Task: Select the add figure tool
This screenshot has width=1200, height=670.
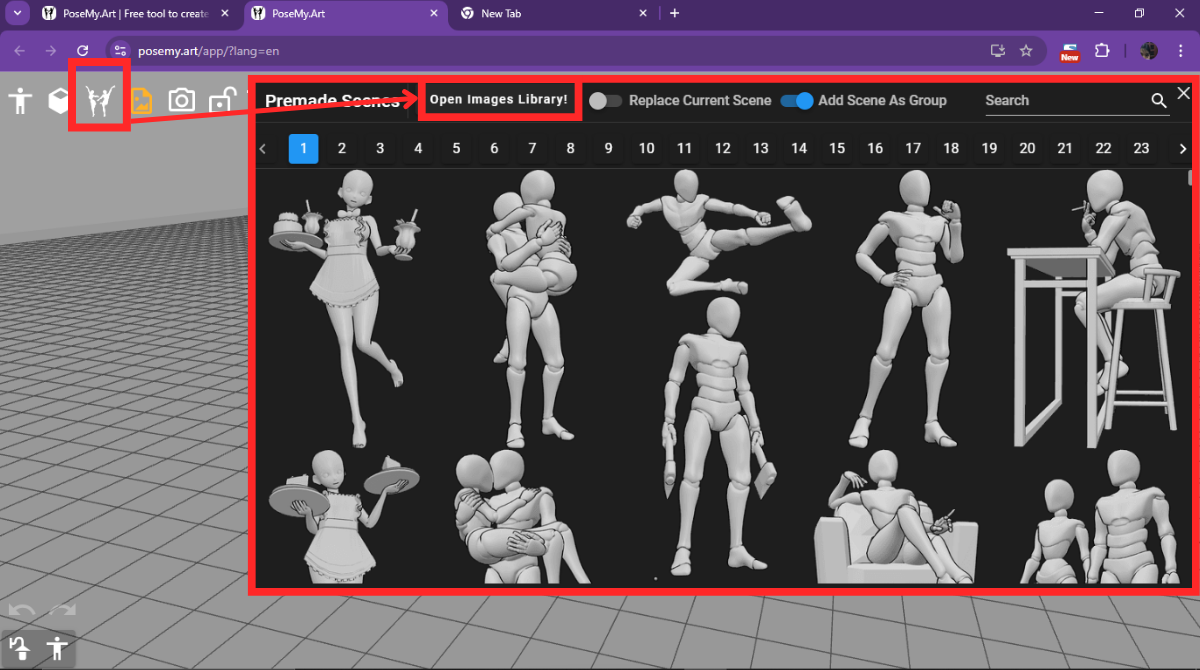Action: [x=20, y=101]
